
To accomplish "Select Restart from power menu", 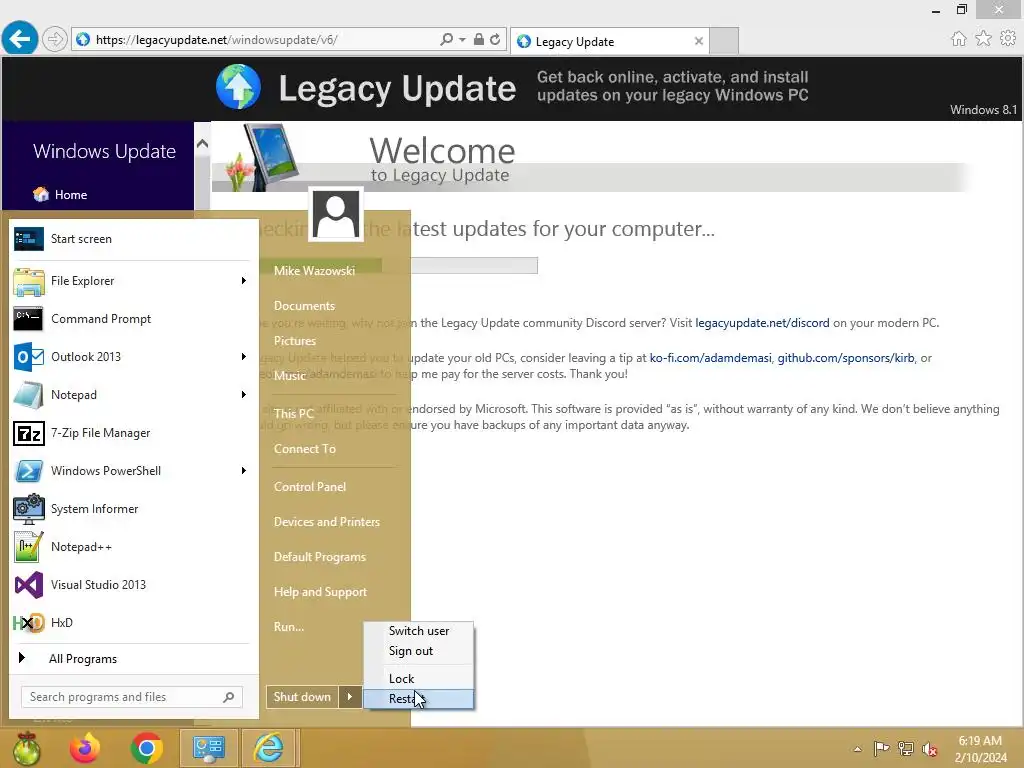I will tap(419, 699).
